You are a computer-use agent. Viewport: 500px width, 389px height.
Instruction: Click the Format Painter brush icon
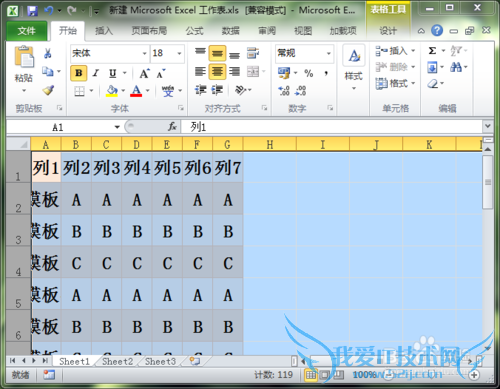tap(48, 90)
